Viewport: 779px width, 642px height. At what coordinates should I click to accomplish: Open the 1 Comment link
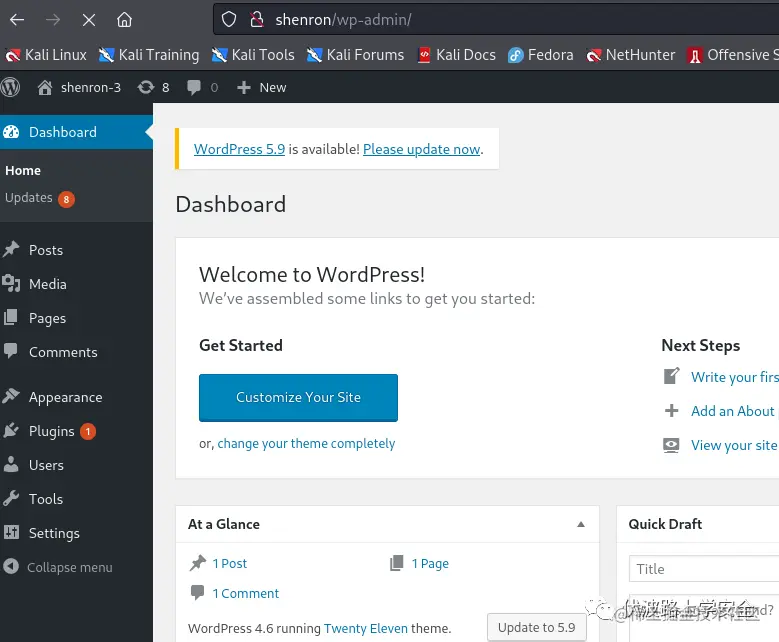click(246, 593)
